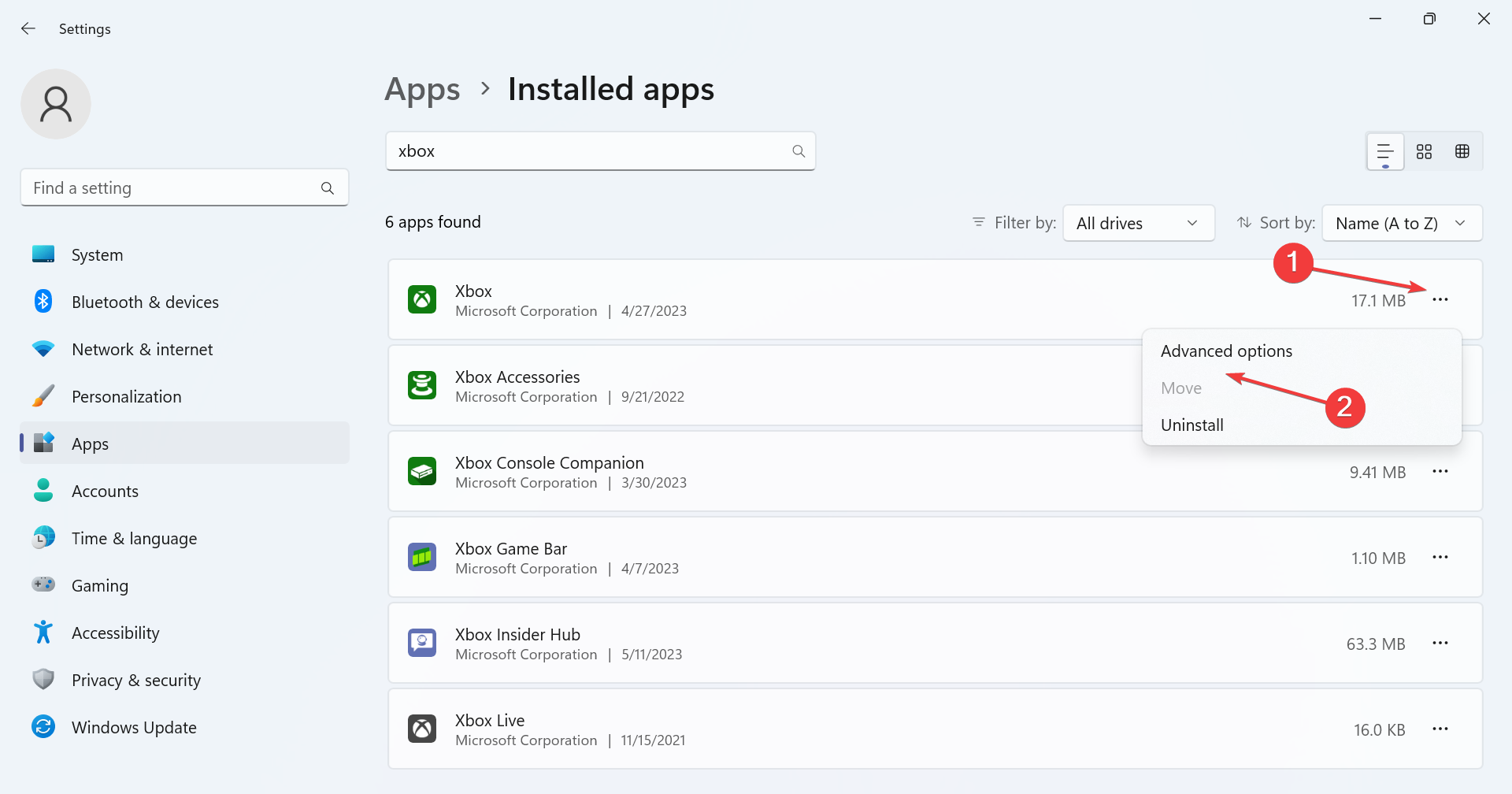The image size is (1512, 794).
Task: Click the Xbox app icon
Action: 422,300
